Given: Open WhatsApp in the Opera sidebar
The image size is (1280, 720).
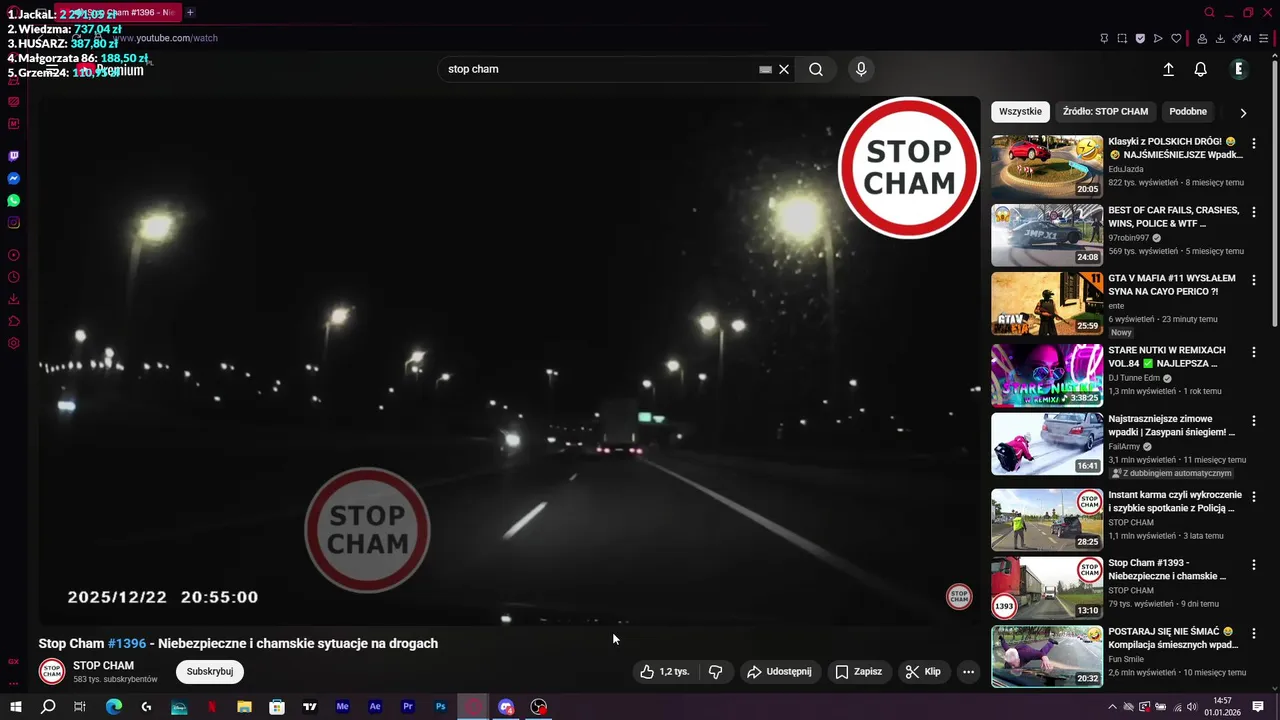Looking at the screenshot, I should point(14,200).
